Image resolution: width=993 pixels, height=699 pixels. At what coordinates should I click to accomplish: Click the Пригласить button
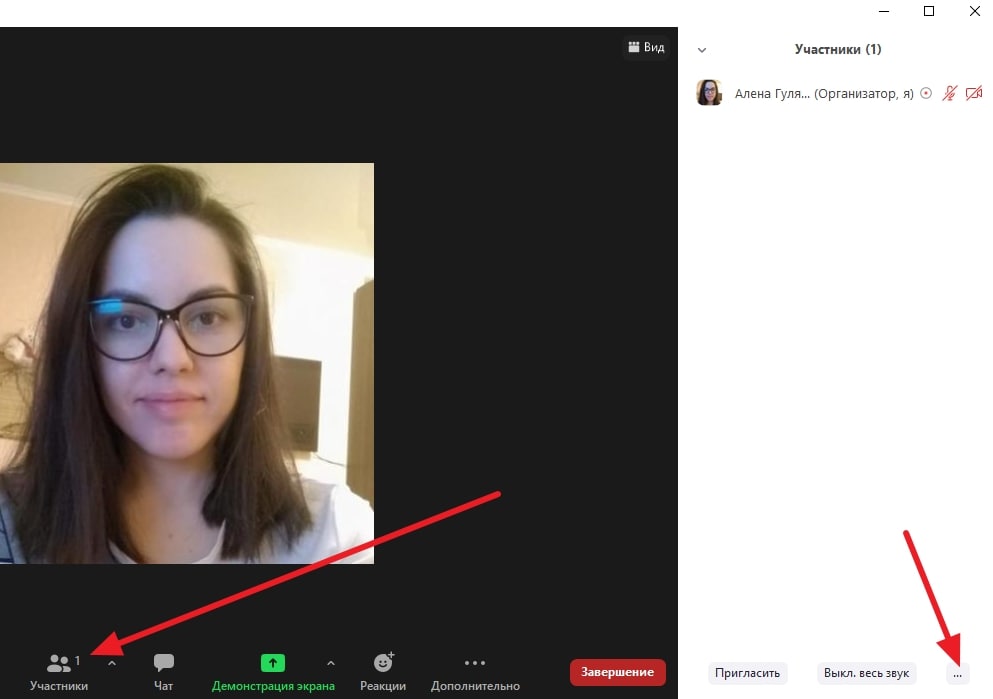[x=747, y=673]
